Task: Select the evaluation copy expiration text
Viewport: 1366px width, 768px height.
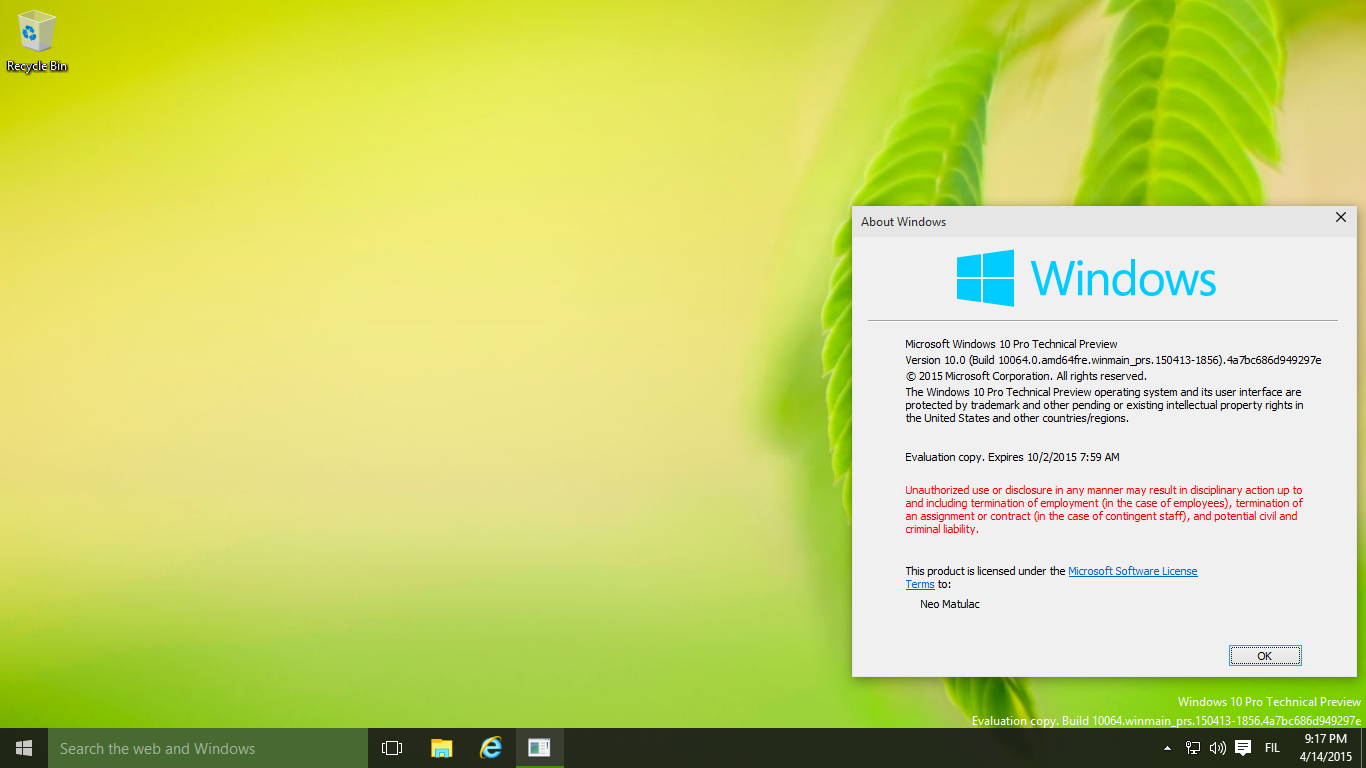Action: (1012, 457)
